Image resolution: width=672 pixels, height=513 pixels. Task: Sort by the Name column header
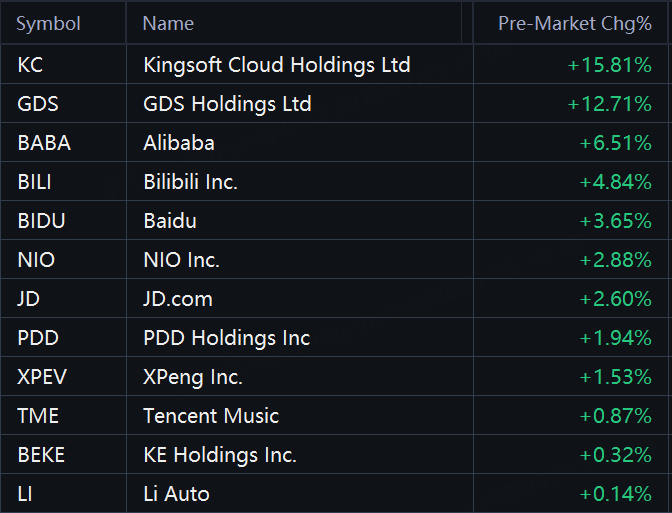click(x=168, y=23)
